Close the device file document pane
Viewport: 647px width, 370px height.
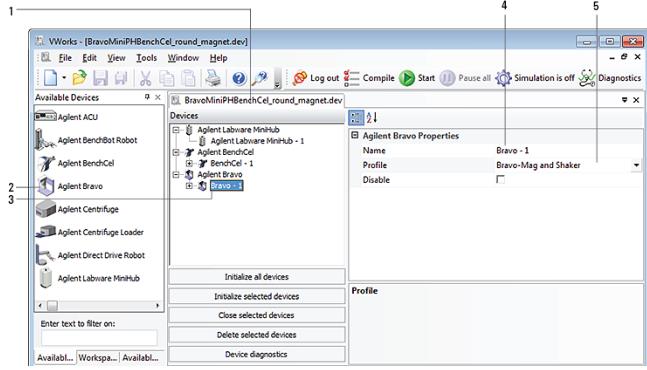coord(636,100)
